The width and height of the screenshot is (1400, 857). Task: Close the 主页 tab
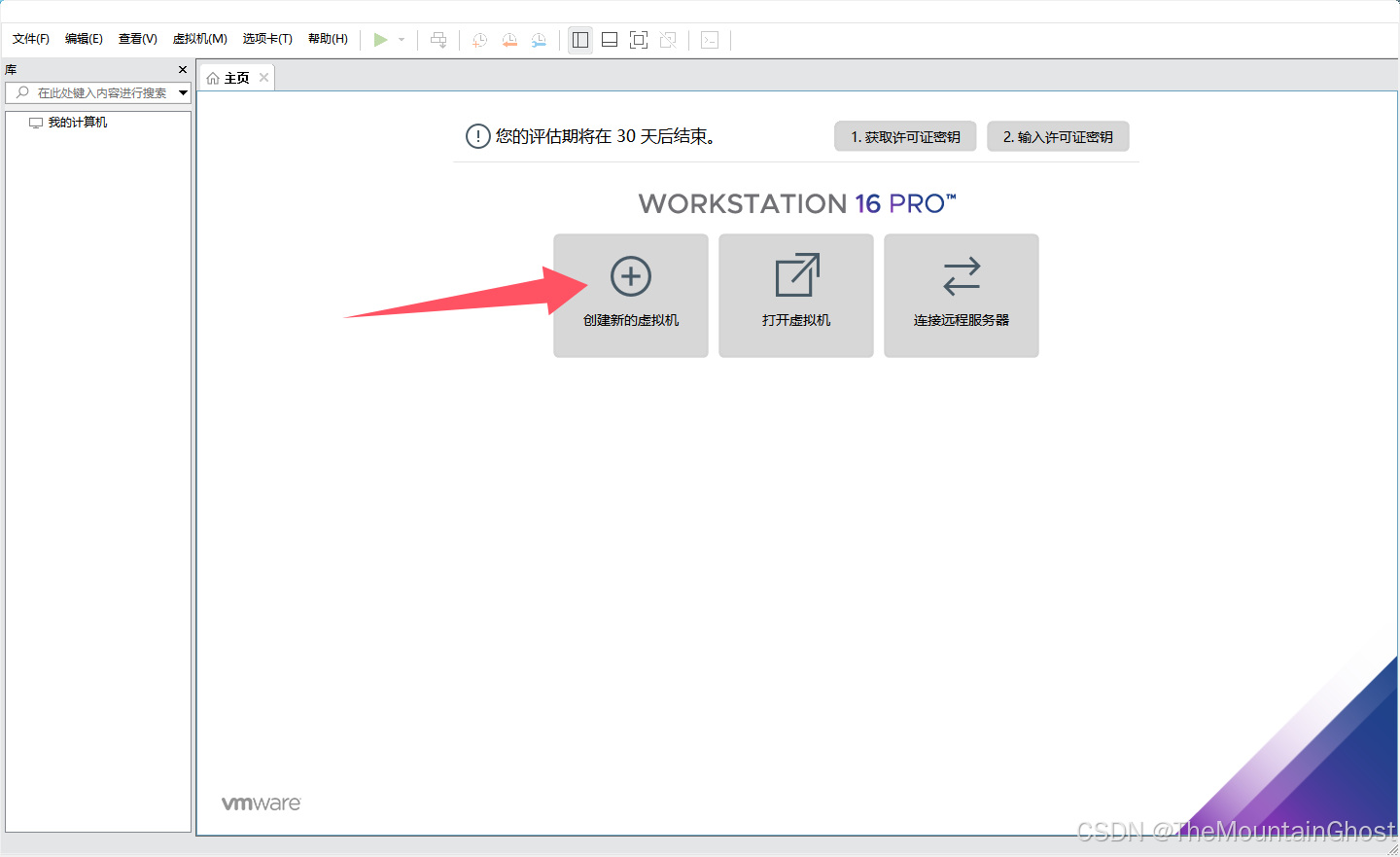(x=263, y=78)
